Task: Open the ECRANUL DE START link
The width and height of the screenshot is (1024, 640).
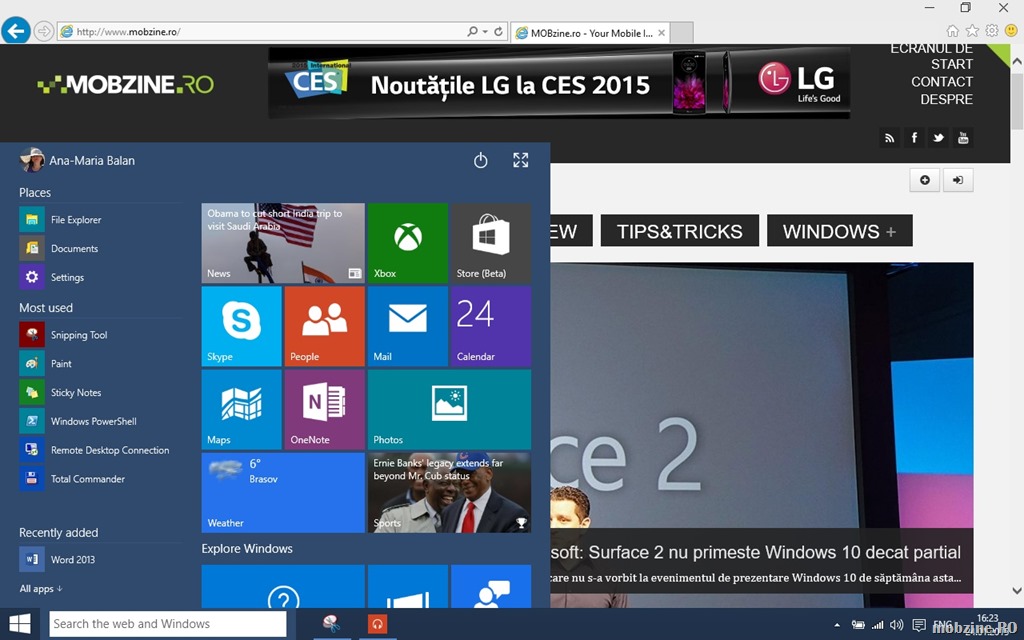Action: coord(931,56)
